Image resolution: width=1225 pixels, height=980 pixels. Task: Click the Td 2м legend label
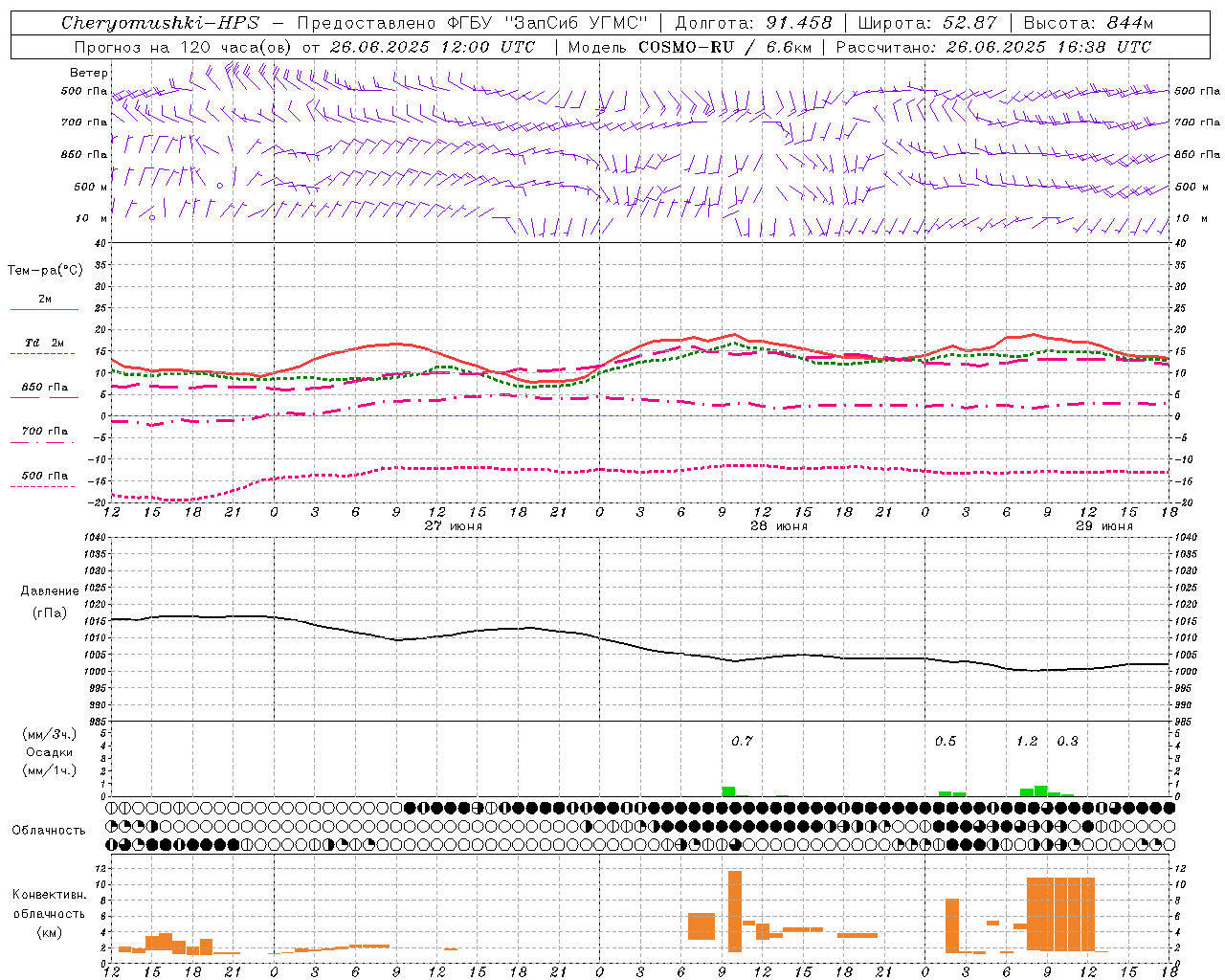coord(45,343)
